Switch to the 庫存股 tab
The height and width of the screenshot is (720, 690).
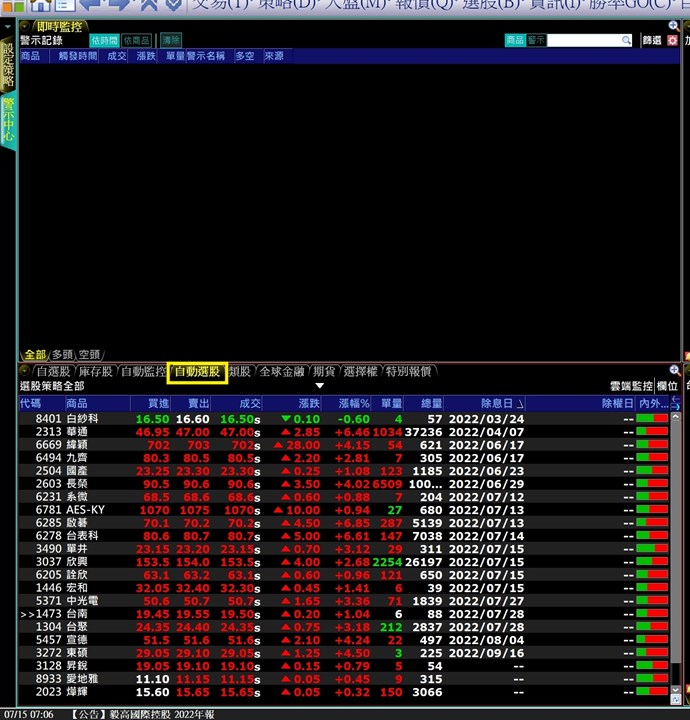point(95,371)
